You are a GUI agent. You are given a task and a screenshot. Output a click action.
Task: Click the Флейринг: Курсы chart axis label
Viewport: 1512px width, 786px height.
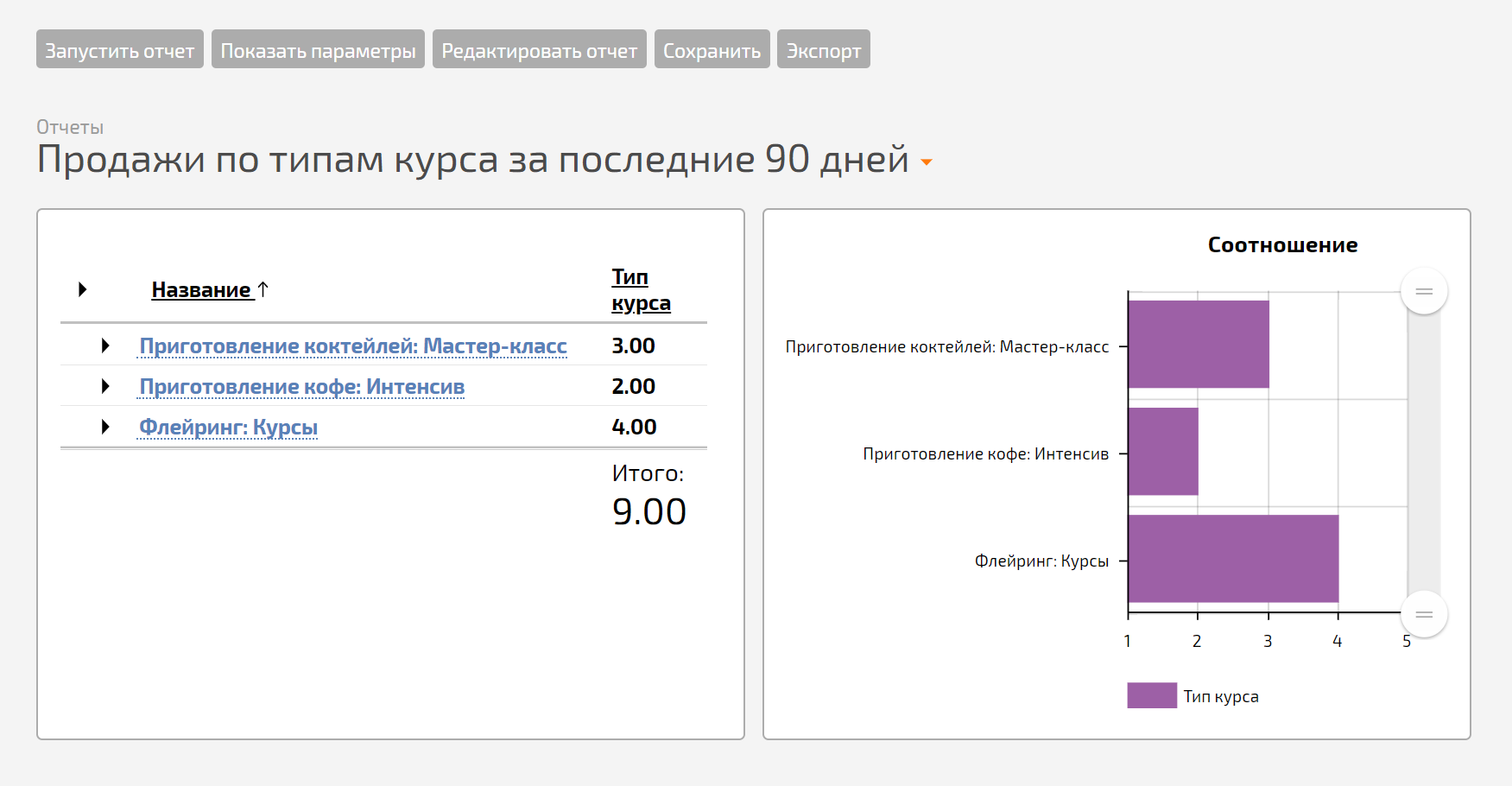1041,561
